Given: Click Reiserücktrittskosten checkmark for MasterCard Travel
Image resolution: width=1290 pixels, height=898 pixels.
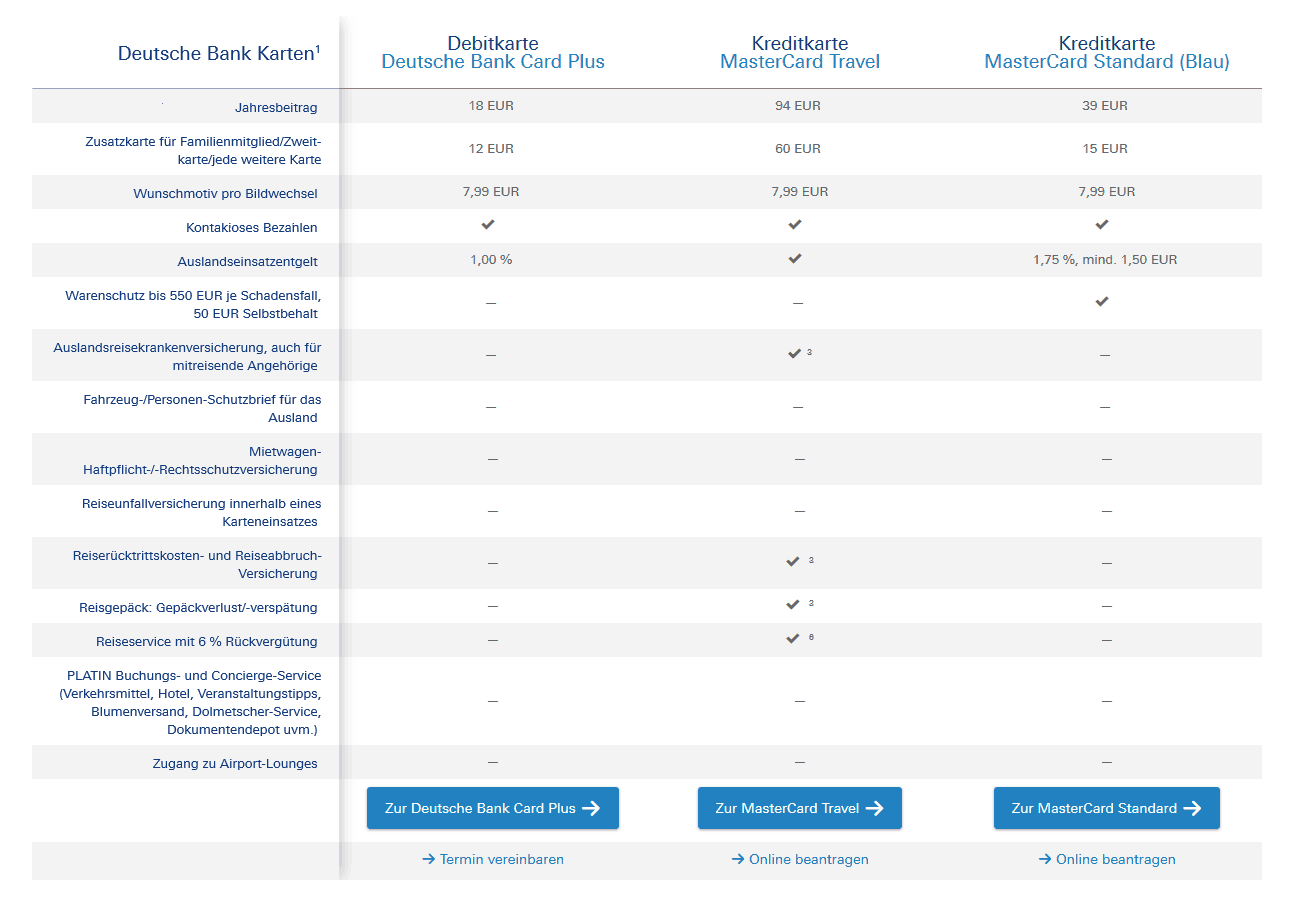Looking at the screenshot, I should [793, 561].
